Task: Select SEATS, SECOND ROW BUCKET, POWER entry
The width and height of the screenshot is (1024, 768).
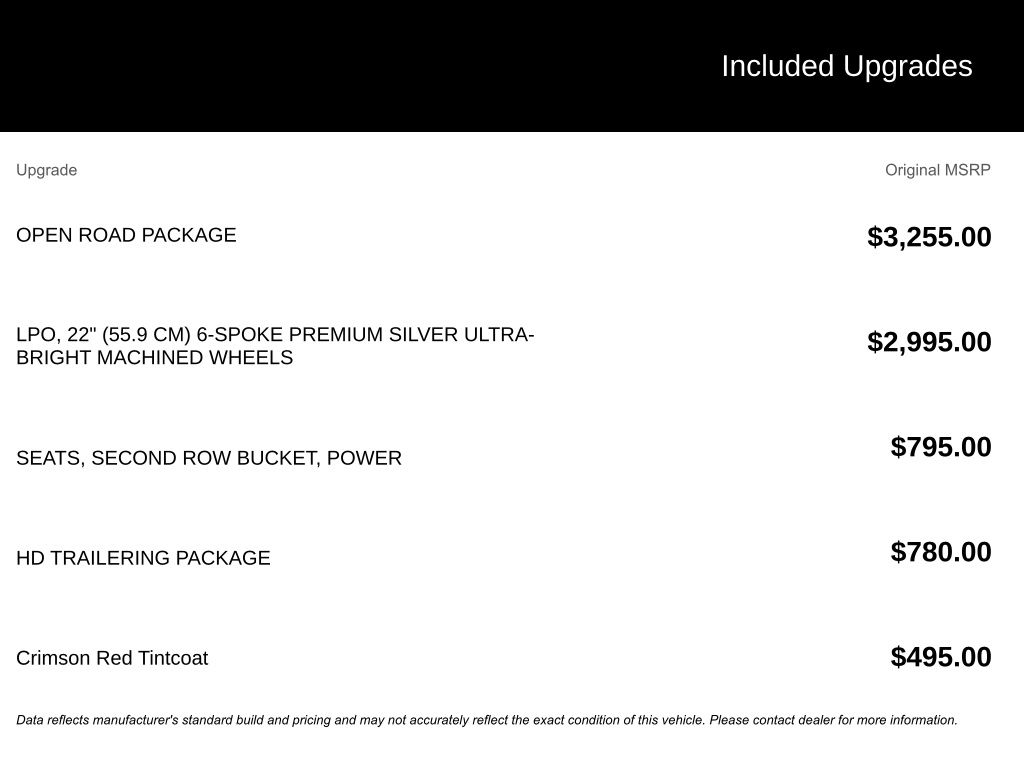Action: coord(208,458)
